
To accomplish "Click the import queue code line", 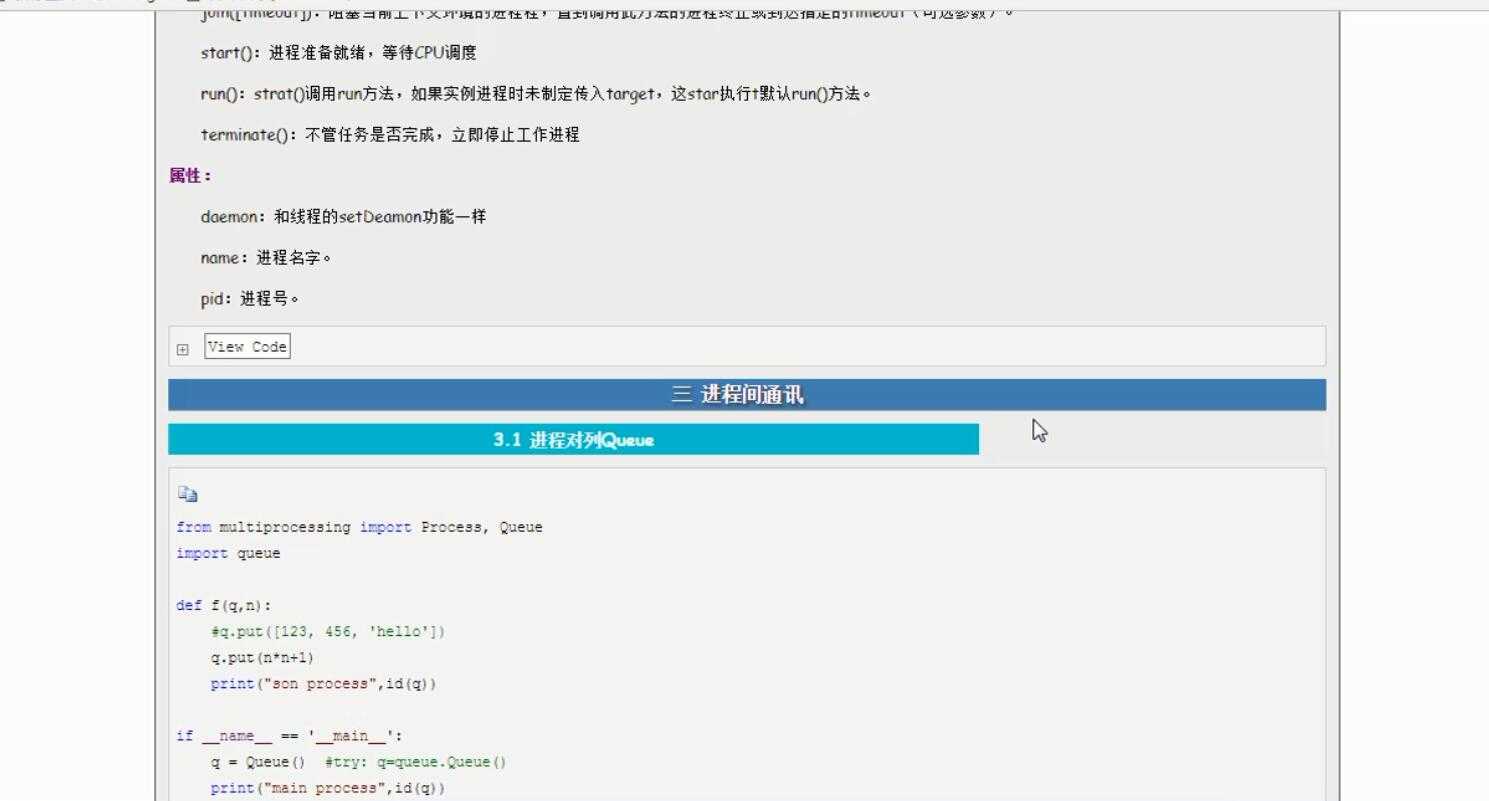I will (228, 553).
